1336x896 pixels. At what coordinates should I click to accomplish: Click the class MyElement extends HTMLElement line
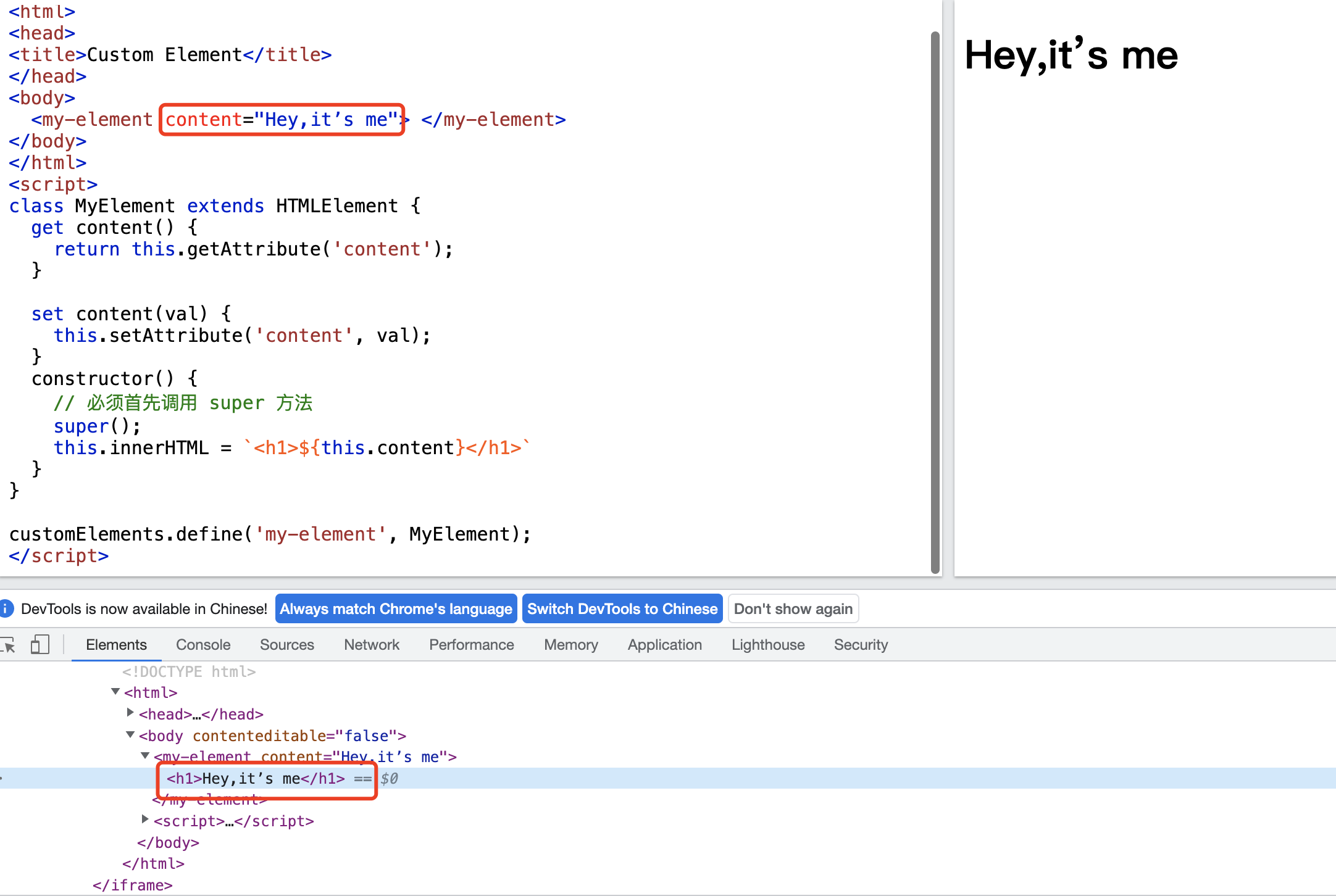click(x=215, y=205)
